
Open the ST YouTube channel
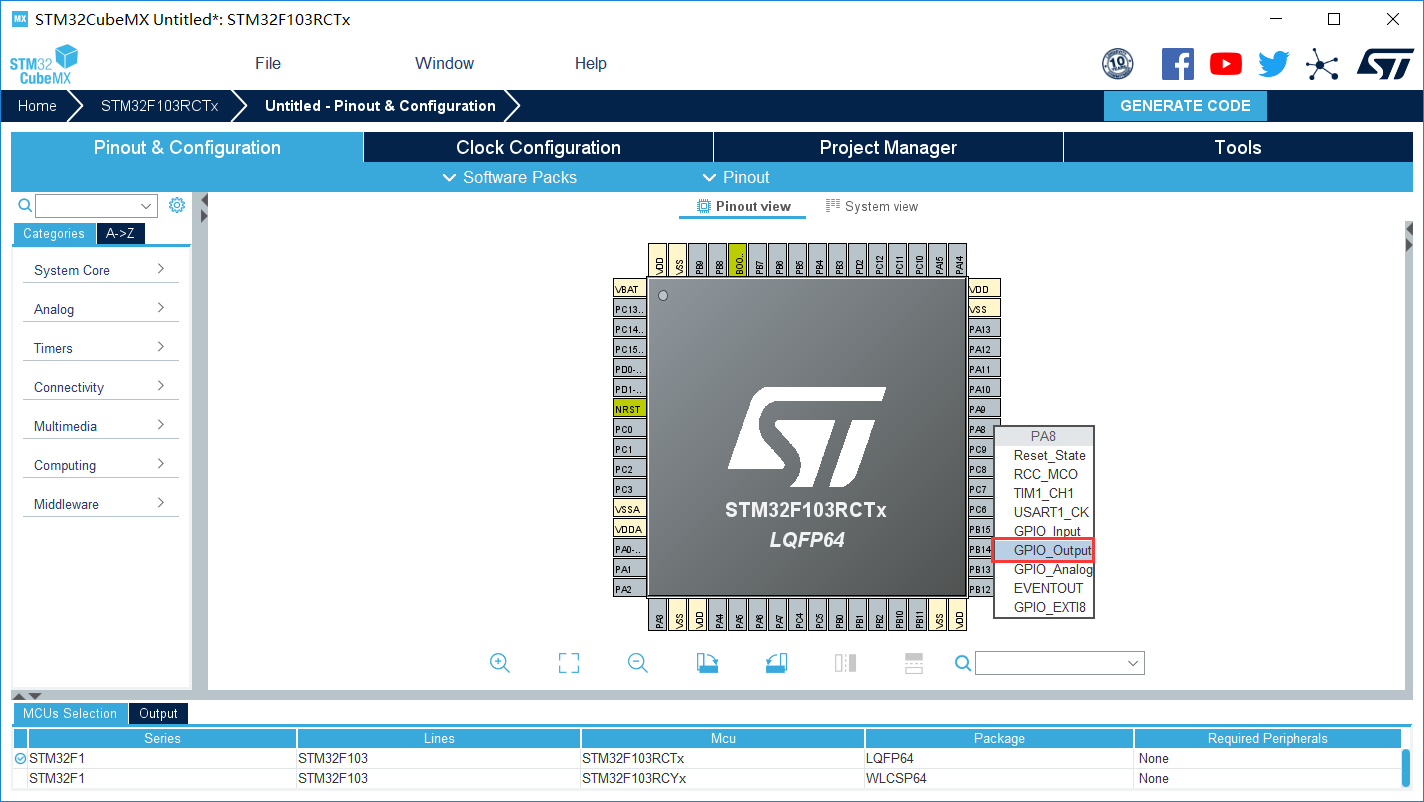pos(1225,63)
